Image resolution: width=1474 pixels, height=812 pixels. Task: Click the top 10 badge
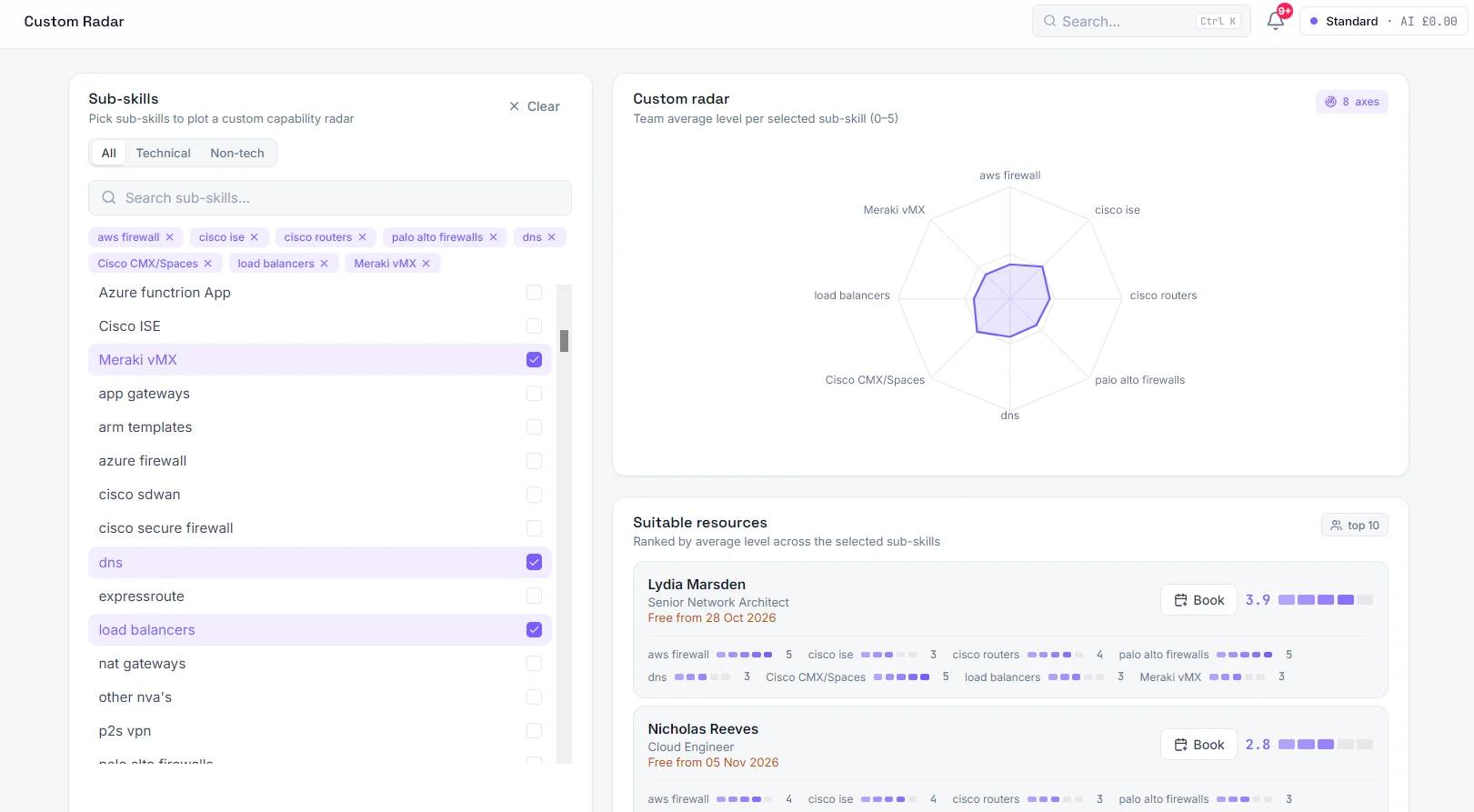pyautogui.click(x=1354, y=526)
